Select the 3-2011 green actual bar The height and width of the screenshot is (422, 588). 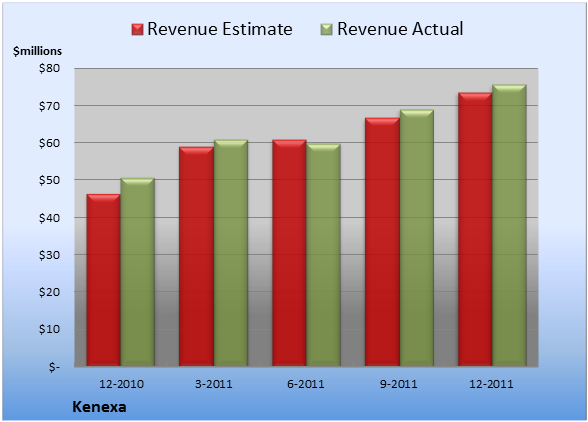[x=230, y=253]
